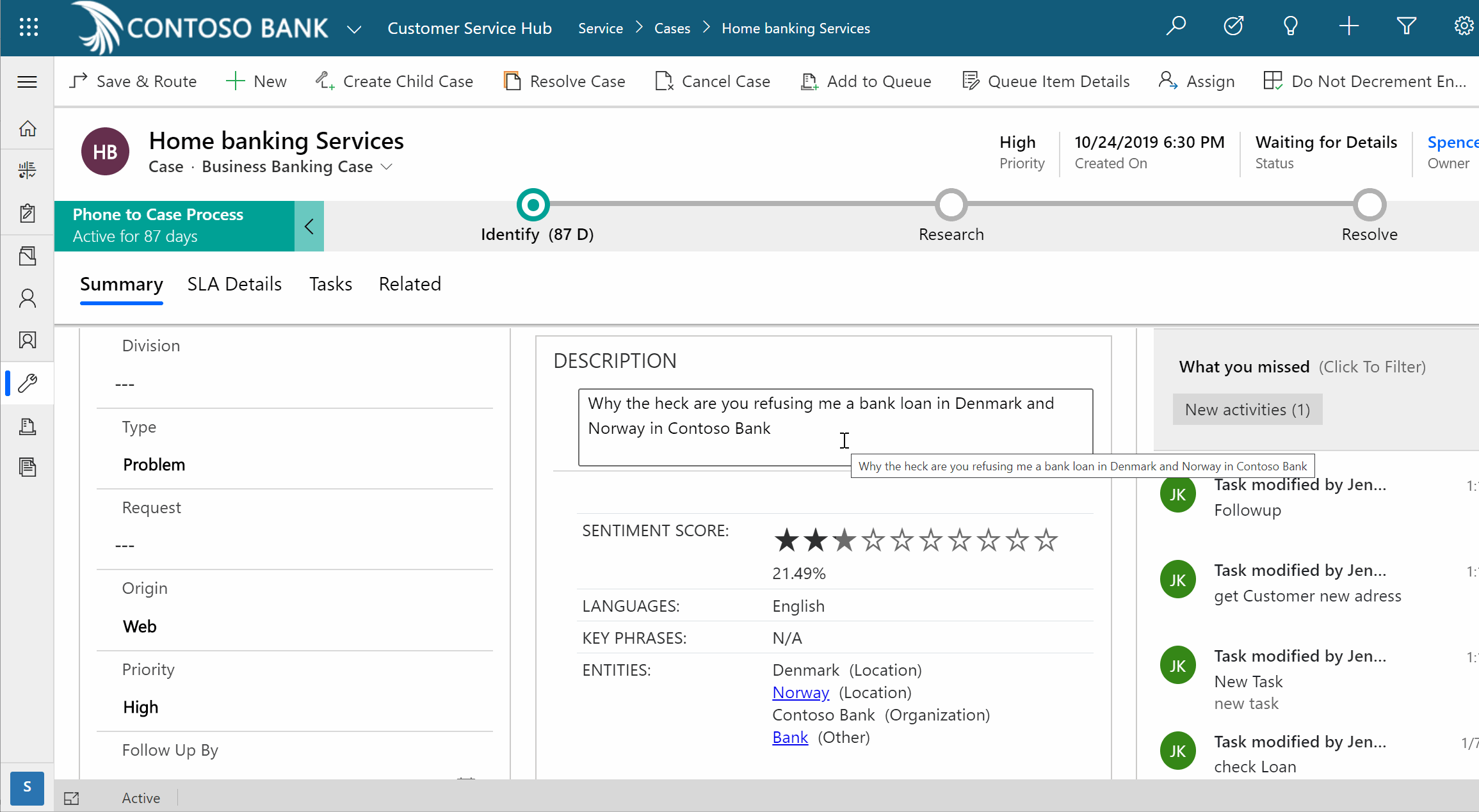Viewport: 1479px width, 812px height.
Task: Open the Knowledge Articles sidebar icon
Action: [x=27, y=467]
